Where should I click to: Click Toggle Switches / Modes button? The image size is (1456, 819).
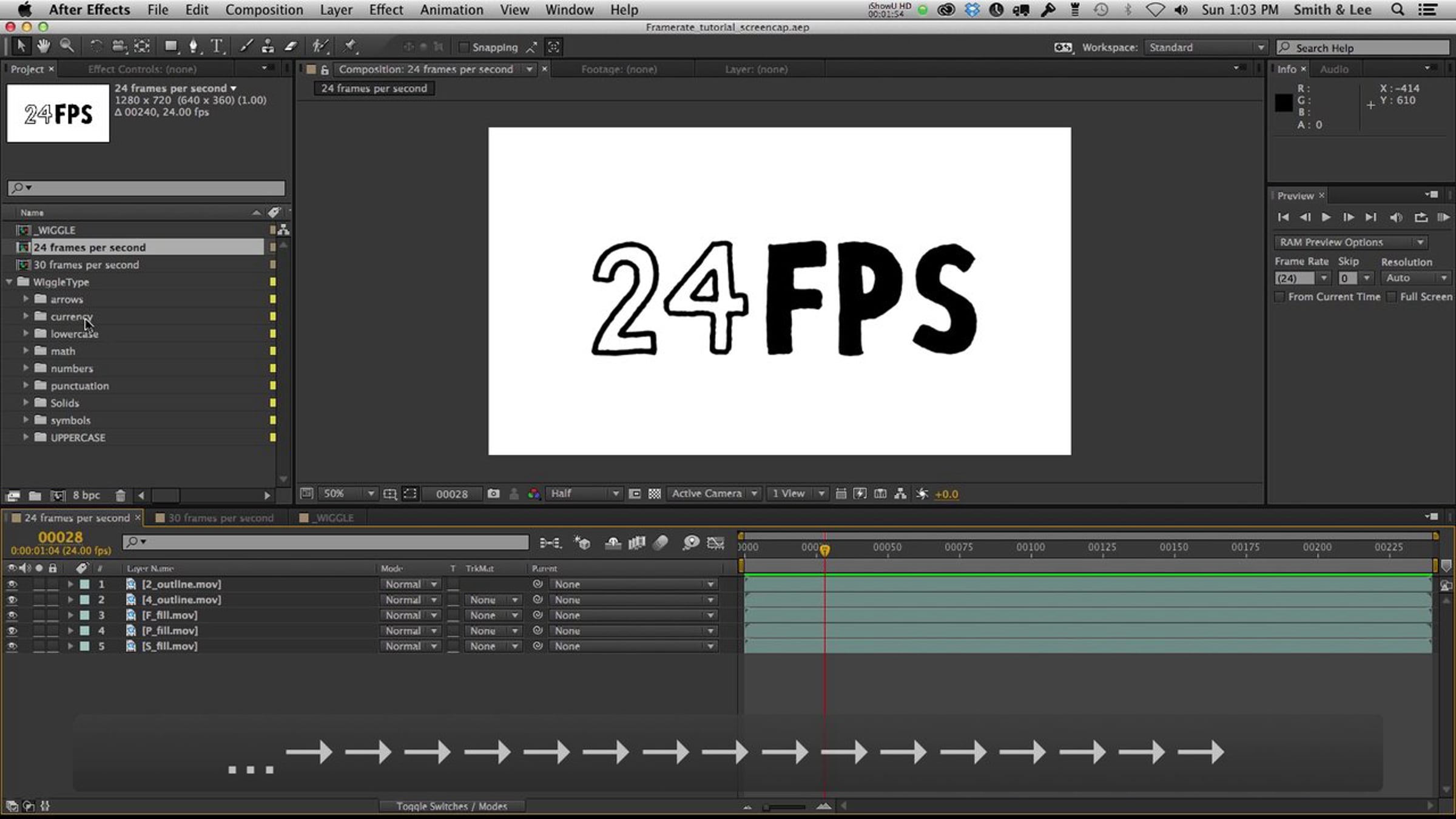(x=451, y=806)
